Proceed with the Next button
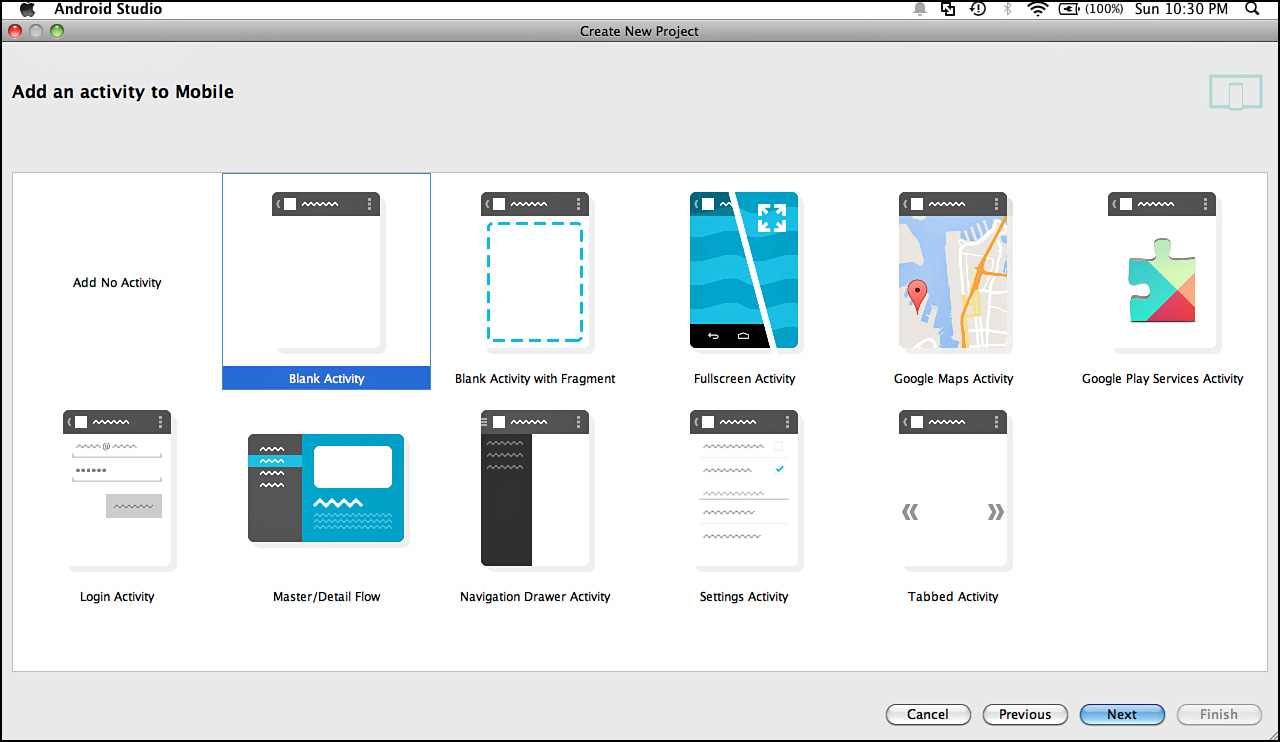Image resolution: width=1280 pixels, height=742 pixels. point(1122,714)
